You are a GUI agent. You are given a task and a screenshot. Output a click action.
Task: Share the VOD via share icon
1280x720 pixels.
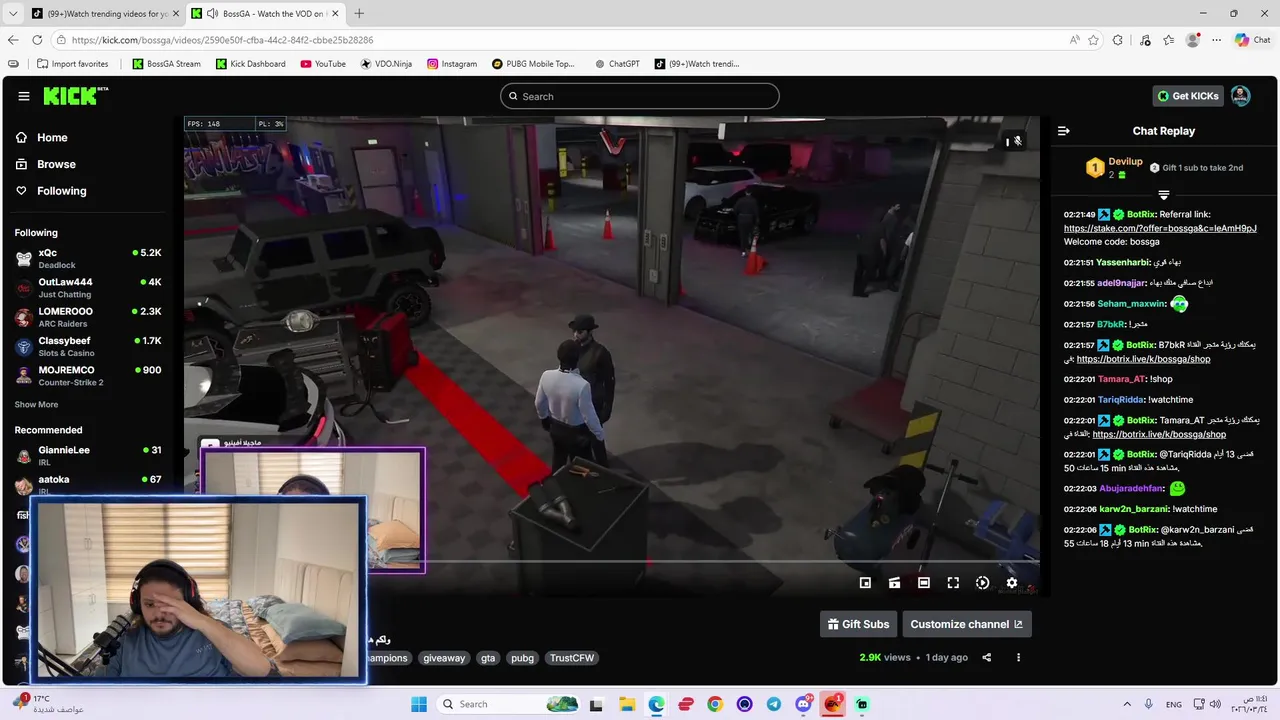coord(987,657)
